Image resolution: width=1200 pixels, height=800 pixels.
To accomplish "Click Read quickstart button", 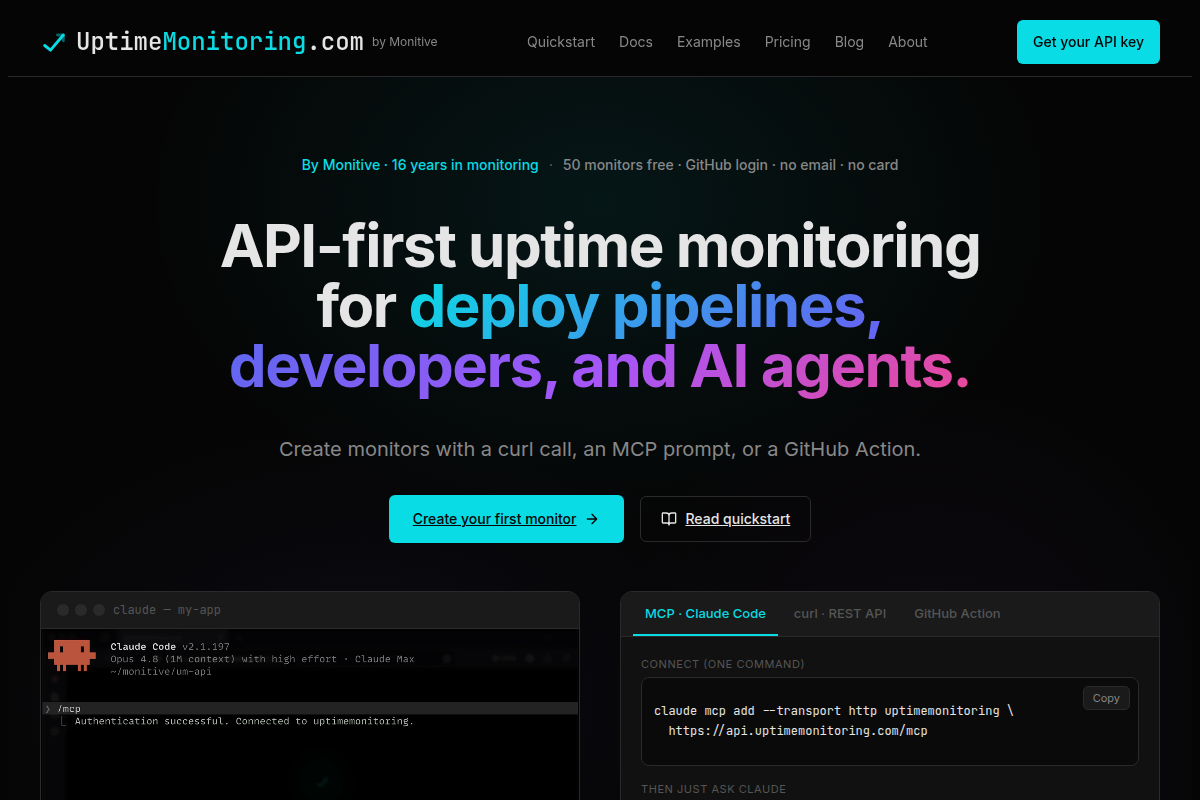I will point(725,519).
